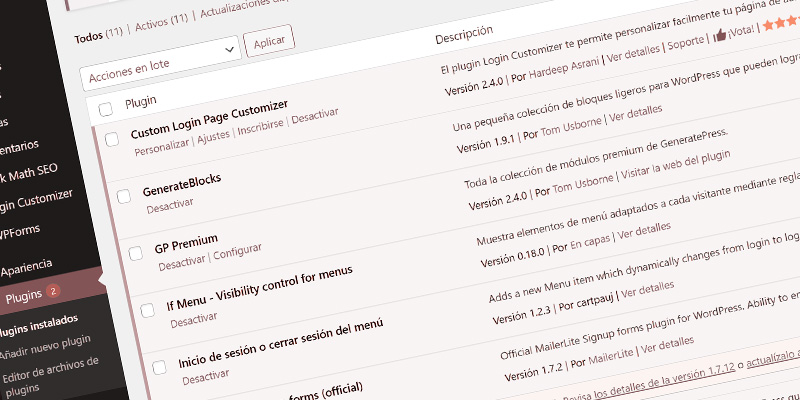
Task: Click If Menu - Visibility control for menus title
Action: [259, 288]
